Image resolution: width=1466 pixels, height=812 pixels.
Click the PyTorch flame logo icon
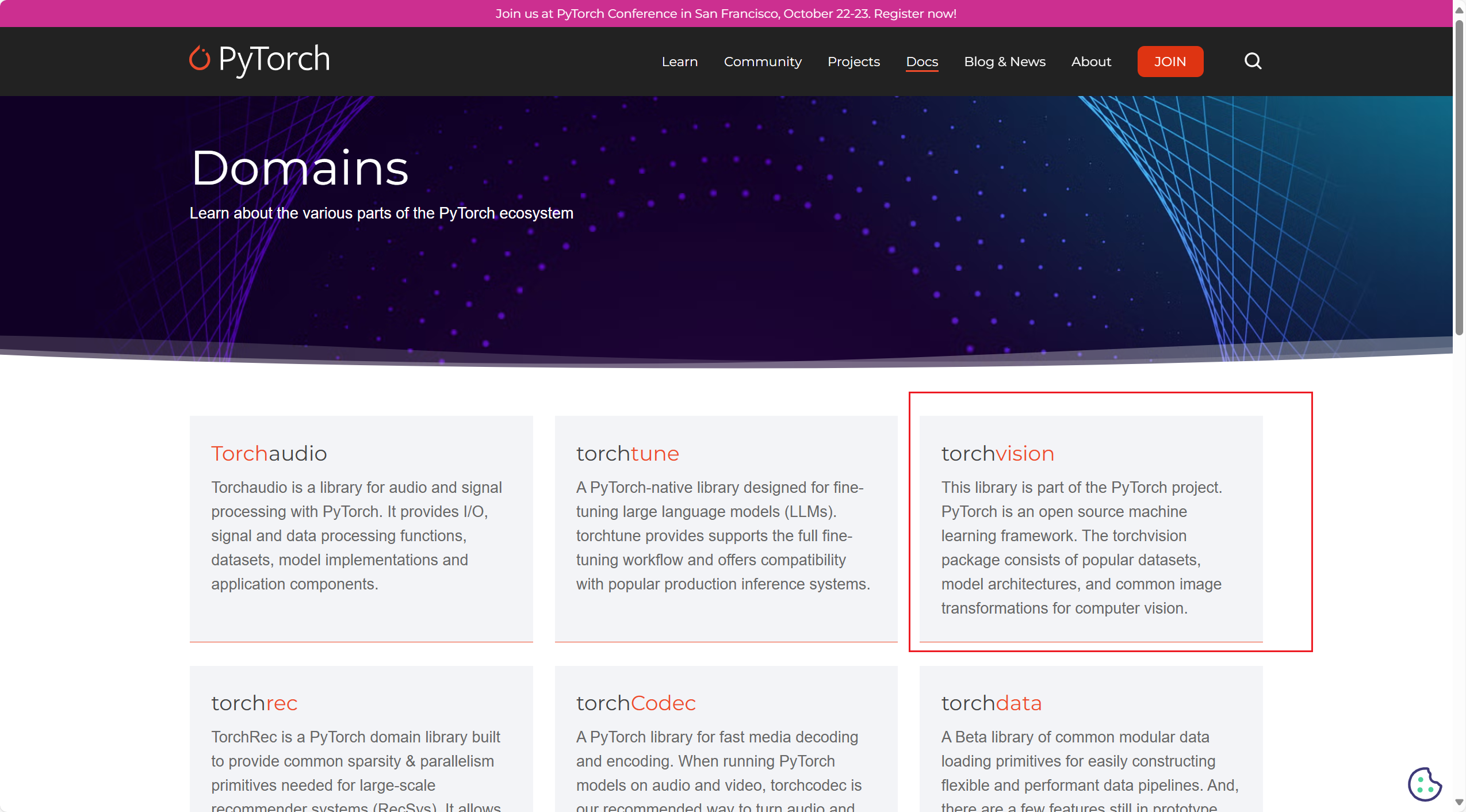[x=200, y=59]
